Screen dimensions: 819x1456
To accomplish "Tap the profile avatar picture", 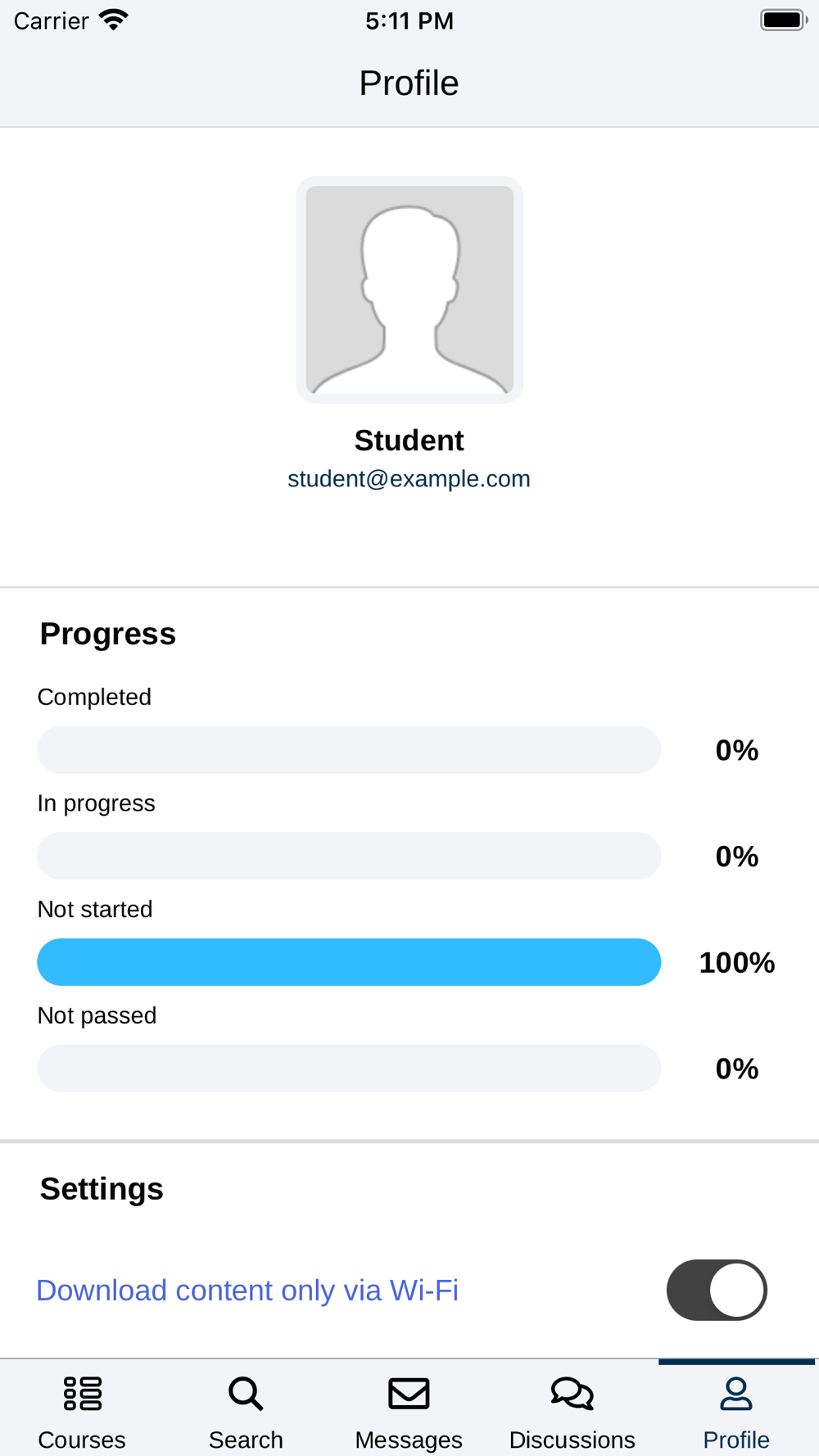I will 409,290.
